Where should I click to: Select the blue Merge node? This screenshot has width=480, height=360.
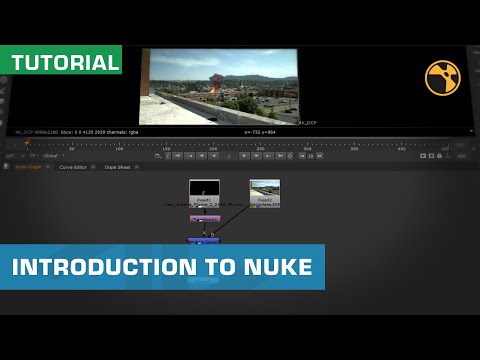(203, 241)
